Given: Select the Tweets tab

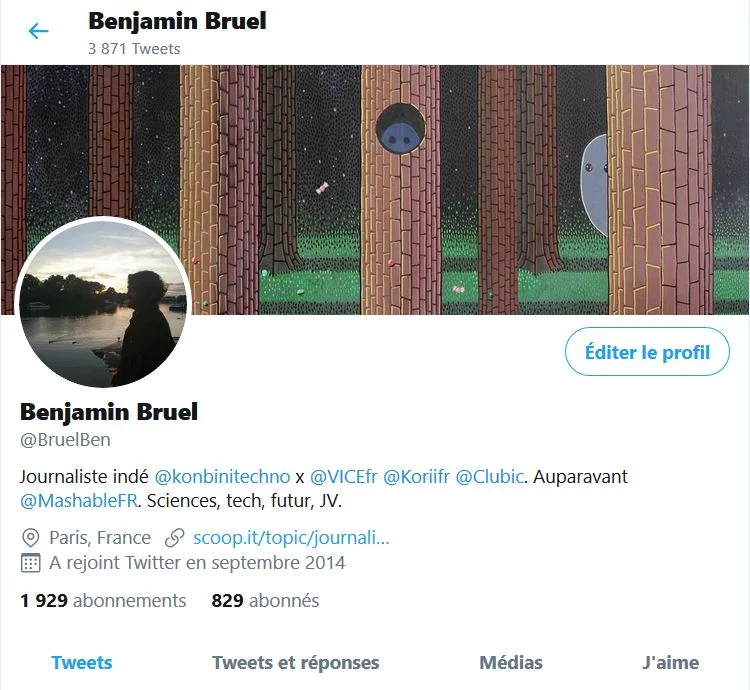Looking at the screenshot, I should pos(82,663).
